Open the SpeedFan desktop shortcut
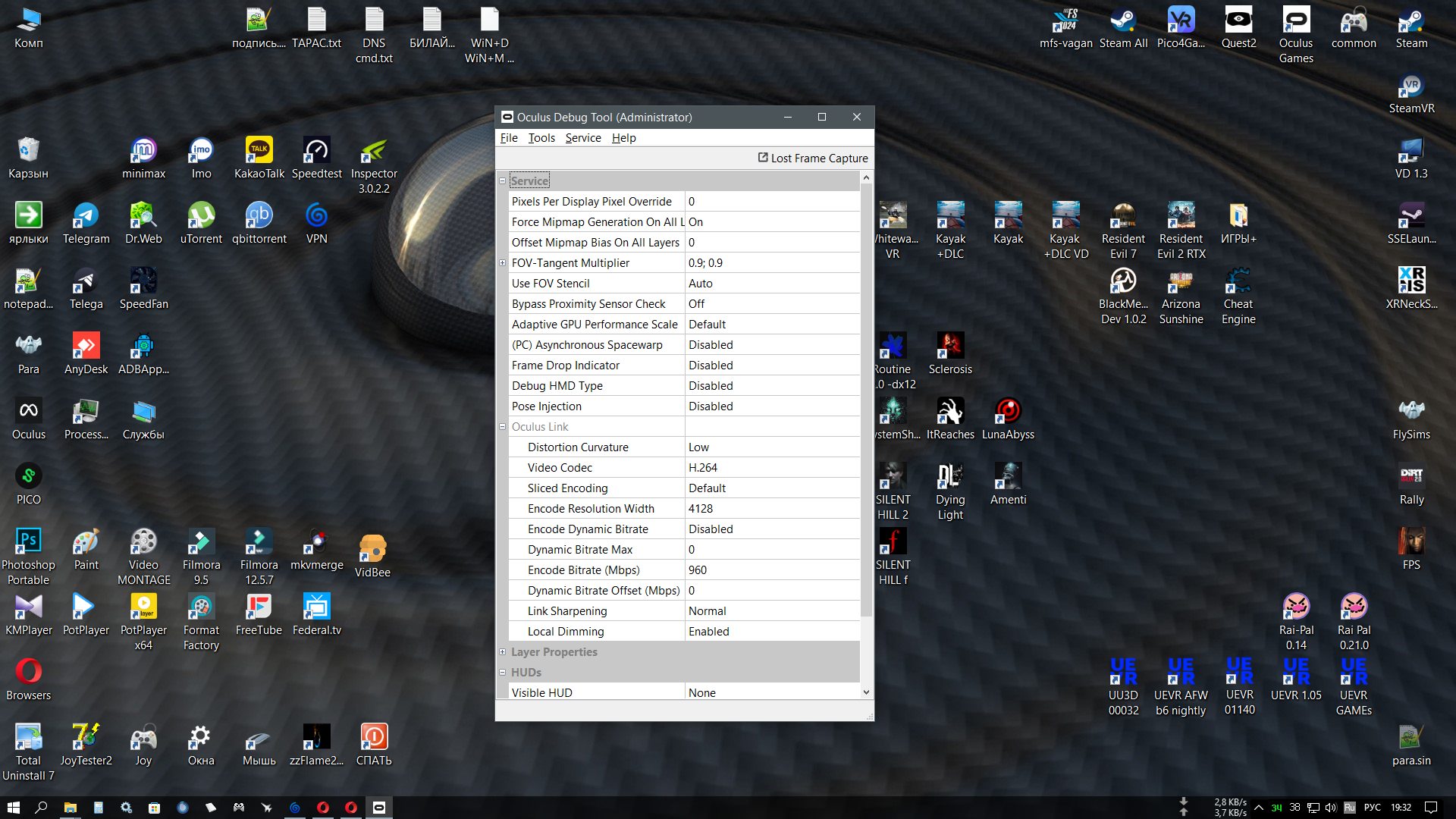This screenshot has width=1456, height=819. click(143, 288)
